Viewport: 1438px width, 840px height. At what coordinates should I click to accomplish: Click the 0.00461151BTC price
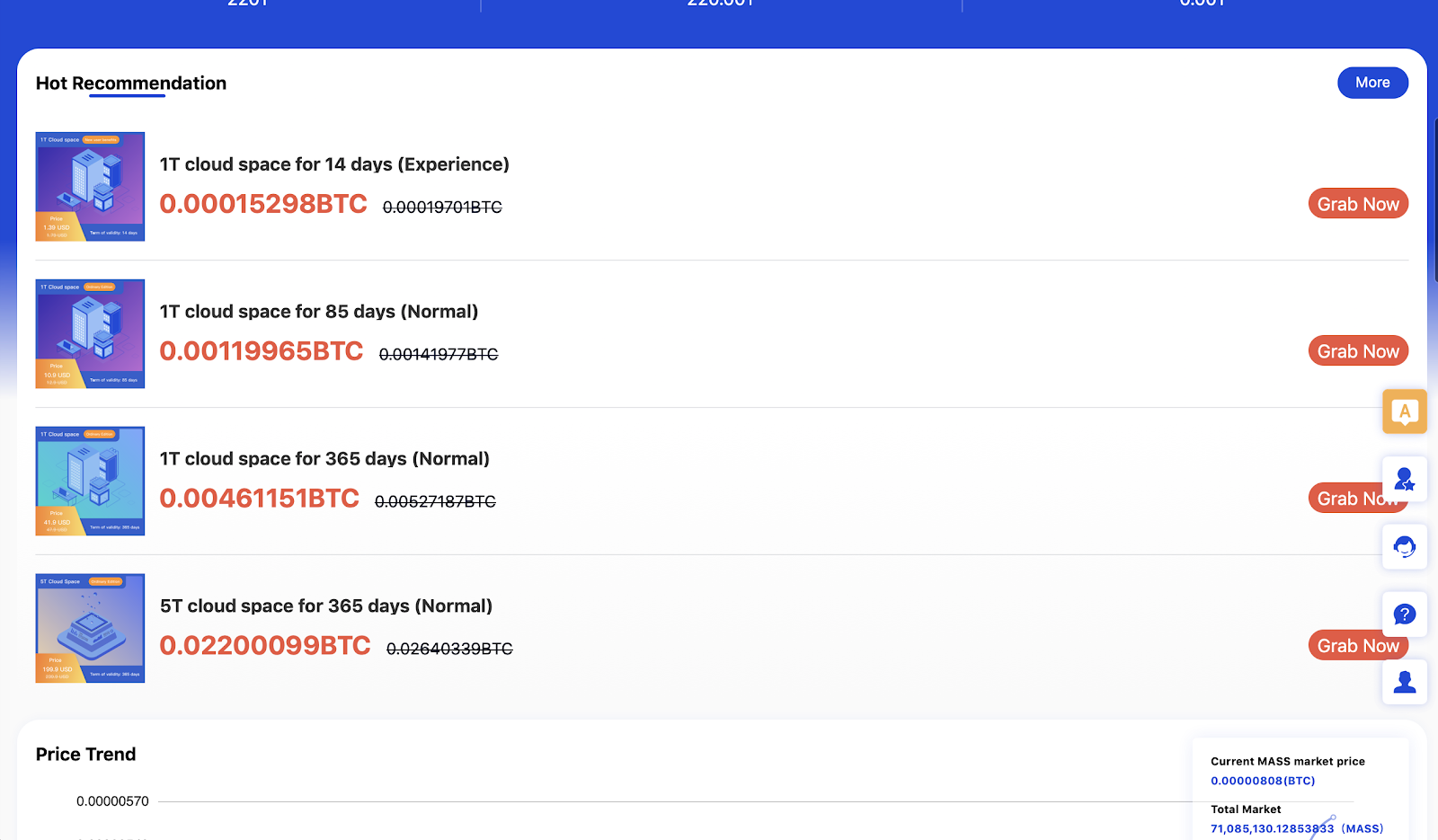point(259,499)
